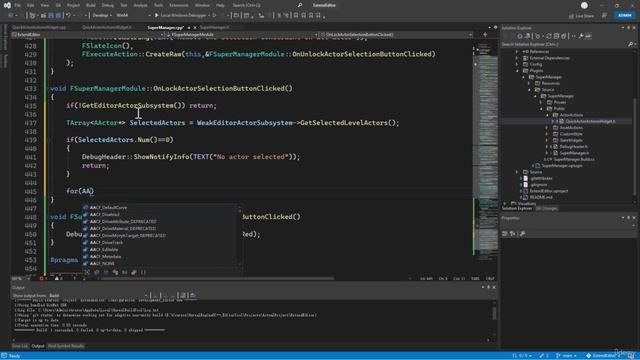This screenshot has height=360, width=640.
Task: Close the Output panel
Action: pyautogui.click(x=494, y=287)
